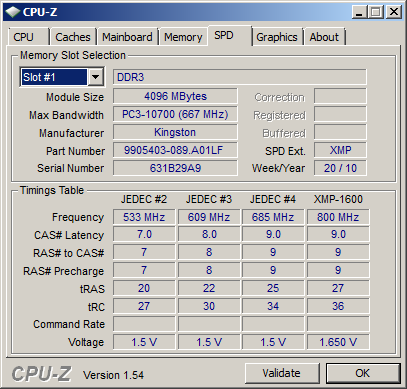Click the Version 1.54 label
This screenshot has height=389, width=407.
pos(113,375)
